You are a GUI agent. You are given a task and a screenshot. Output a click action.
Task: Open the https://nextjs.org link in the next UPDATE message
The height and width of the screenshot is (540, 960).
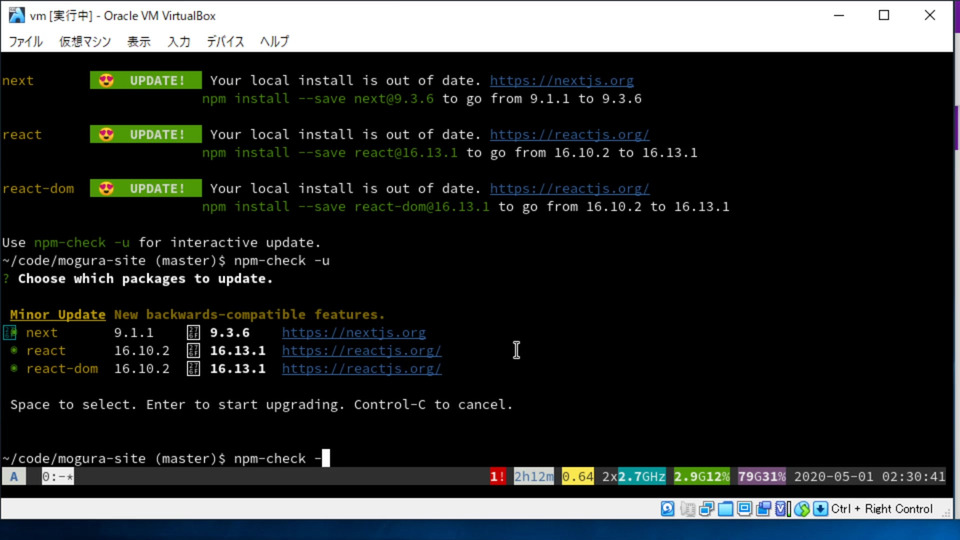(561, 81)
